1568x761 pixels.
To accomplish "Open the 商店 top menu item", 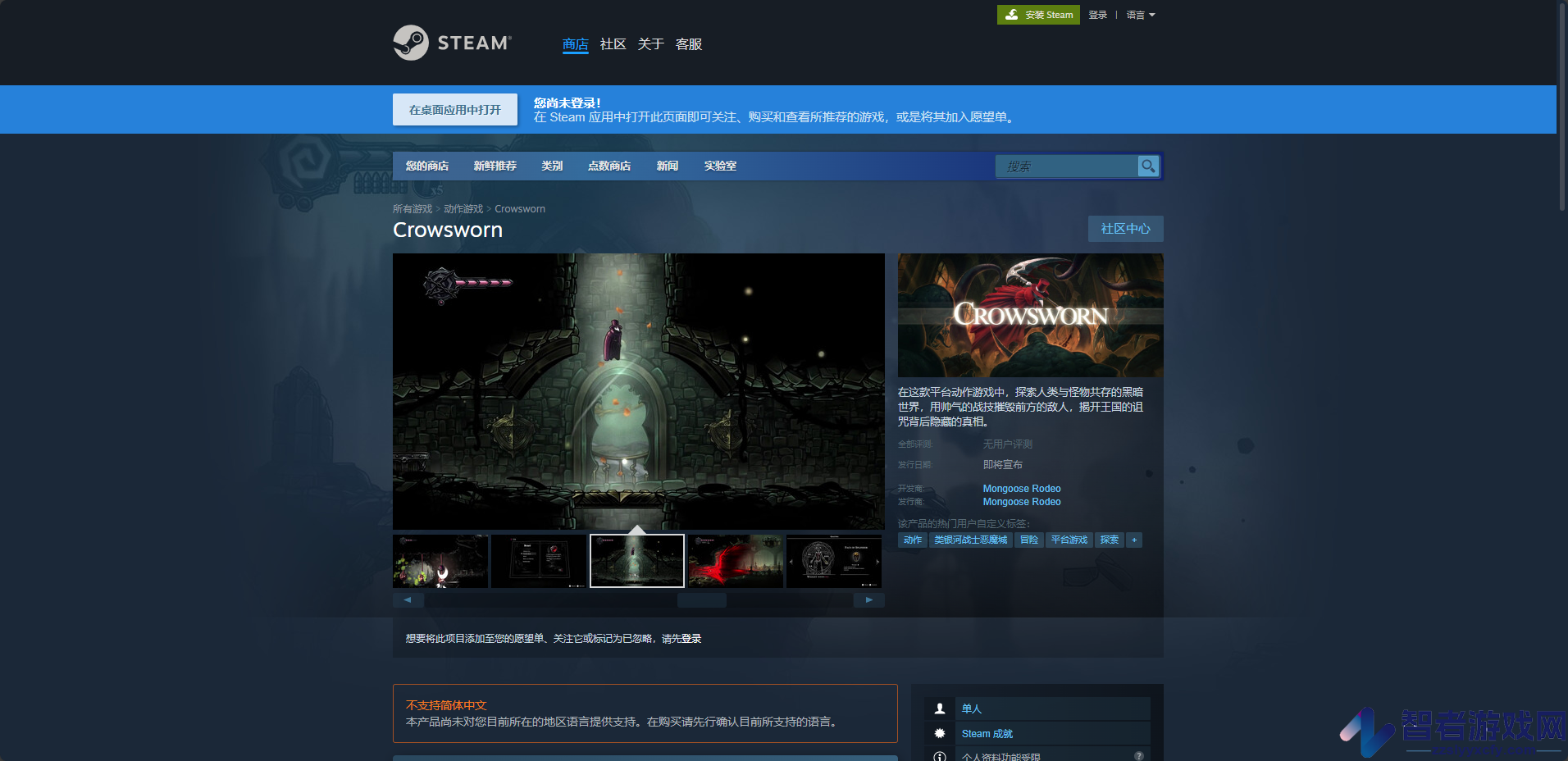I will pyautogui.click(x=575, y=44).
